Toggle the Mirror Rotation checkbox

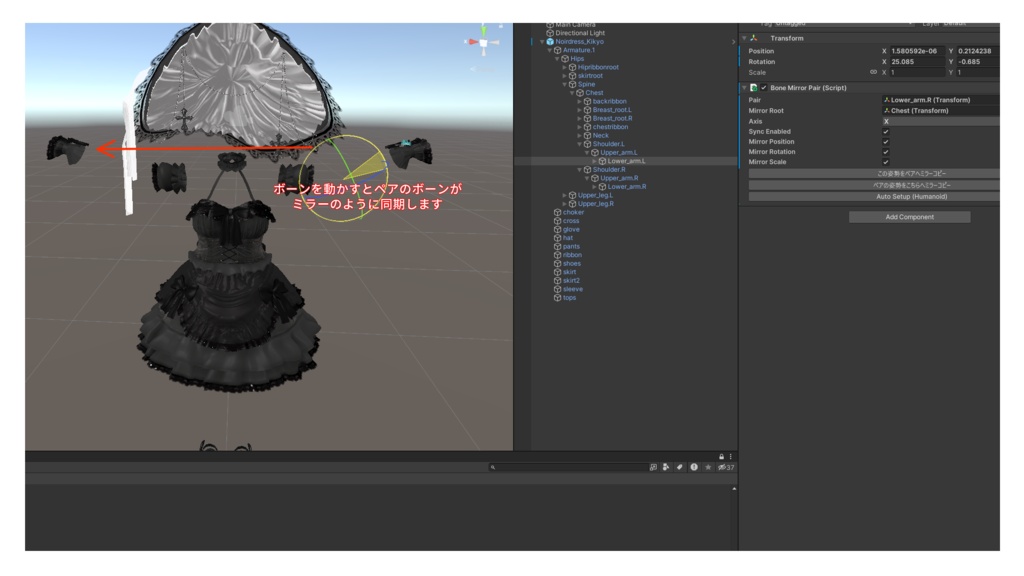point(886,152)
